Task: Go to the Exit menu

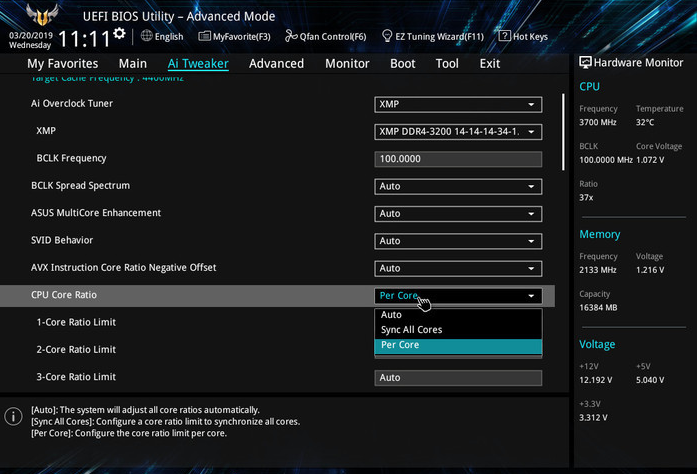Action: tap(490, 63)
